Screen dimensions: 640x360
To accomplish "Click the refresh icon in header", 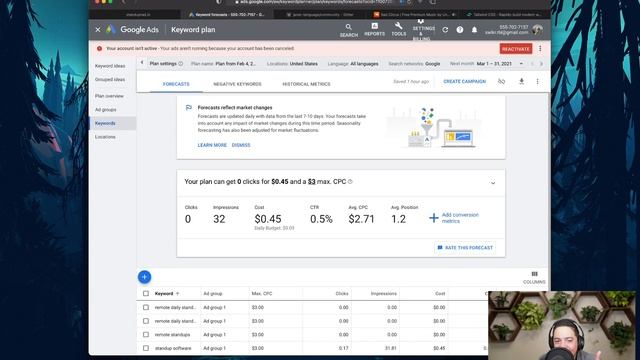I will [445, 30].
